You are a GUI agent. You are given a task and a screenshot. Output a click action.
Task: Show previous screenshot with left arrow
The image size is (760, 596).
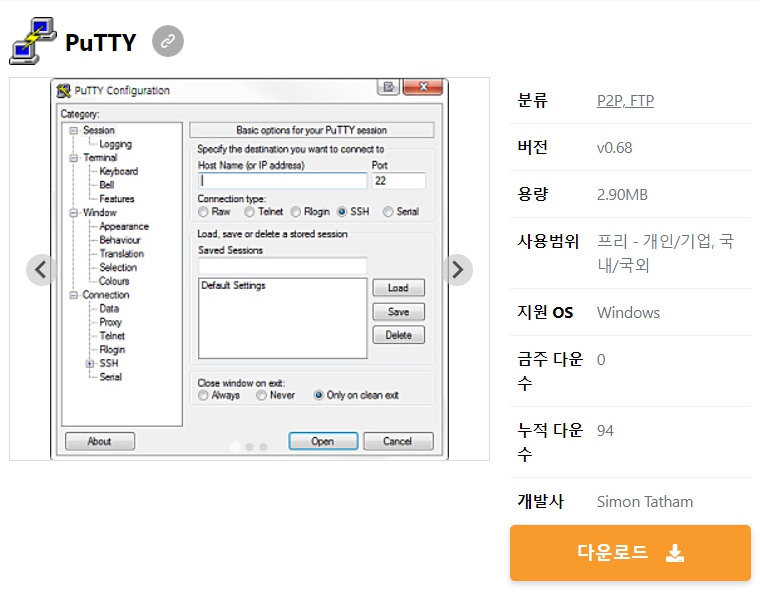point(41,270)
